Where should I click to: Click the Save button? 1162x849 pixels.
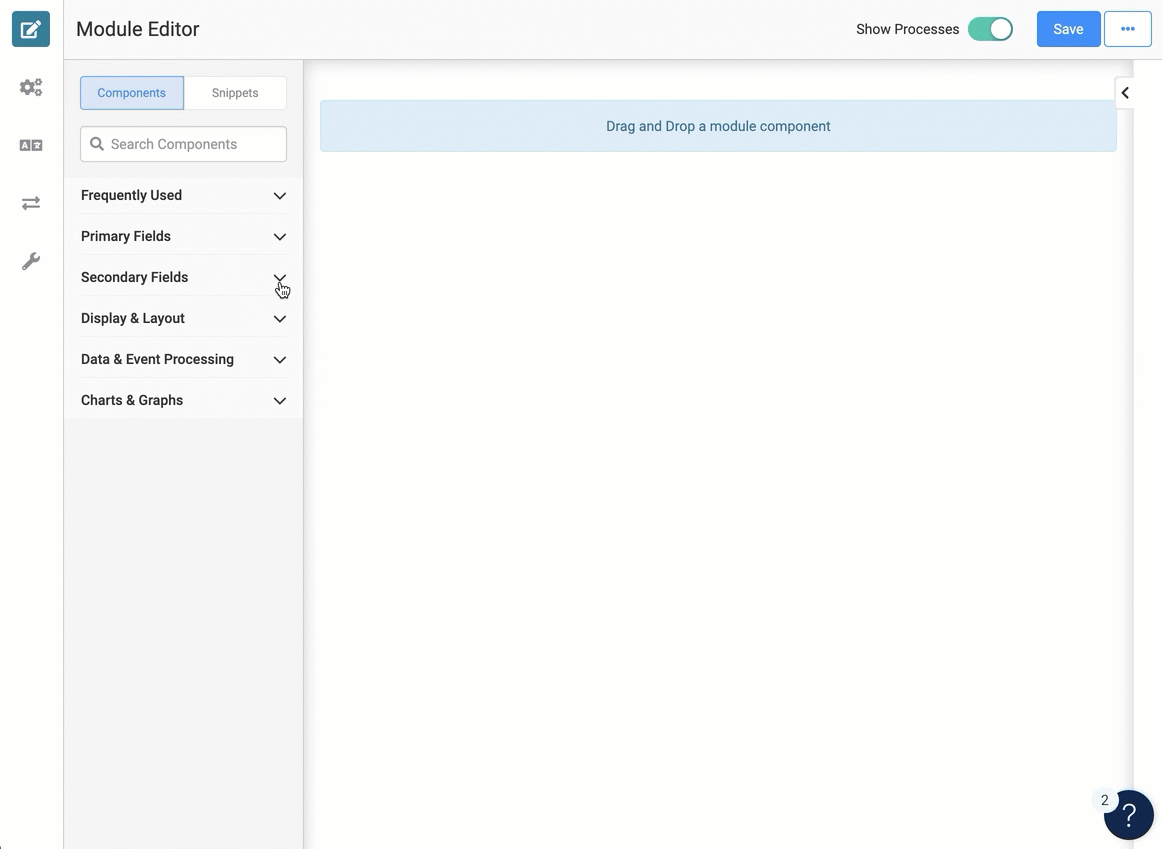click(x=1068, y=29)
